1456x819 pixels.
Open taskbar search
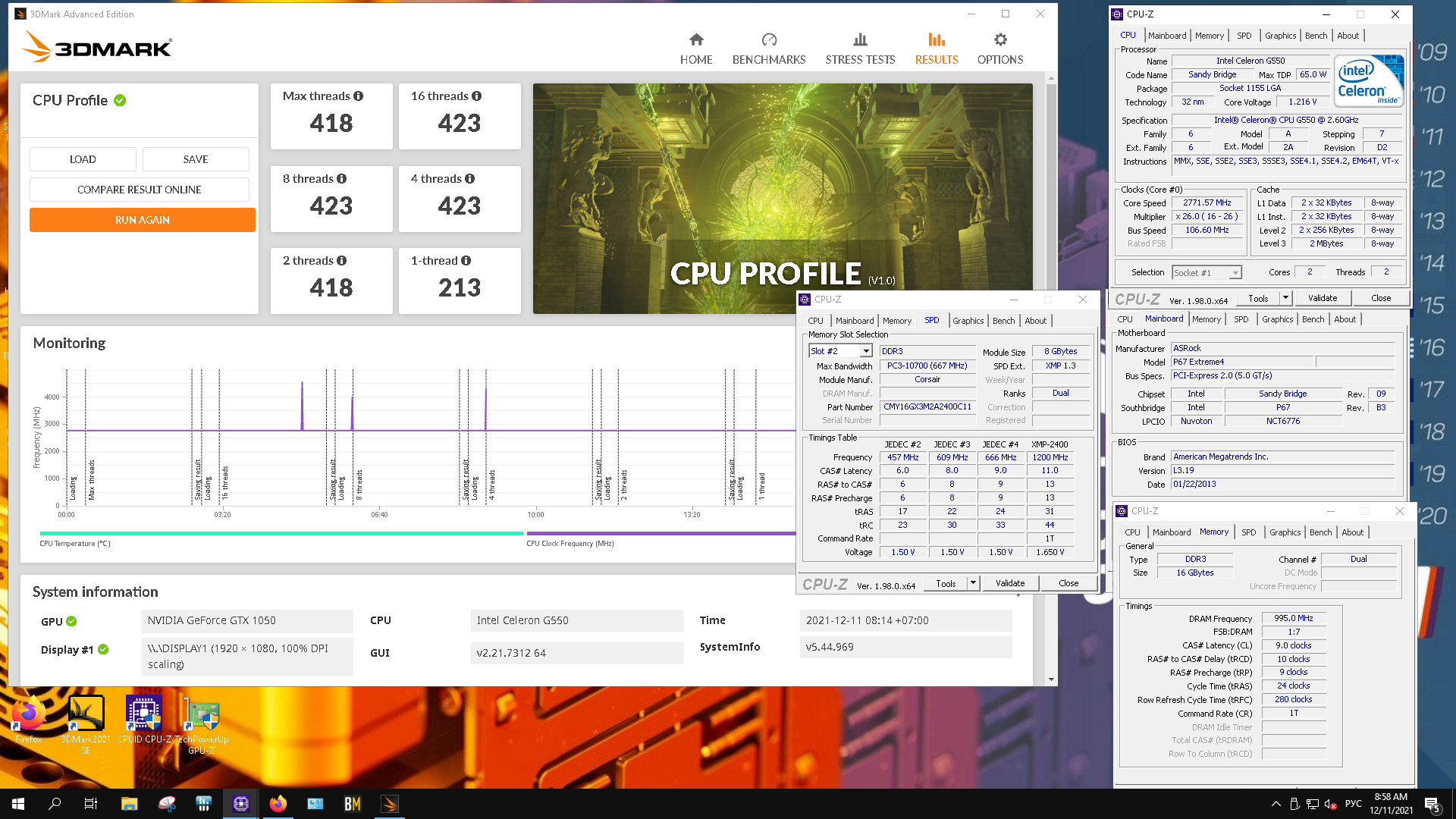pos(55,804)
